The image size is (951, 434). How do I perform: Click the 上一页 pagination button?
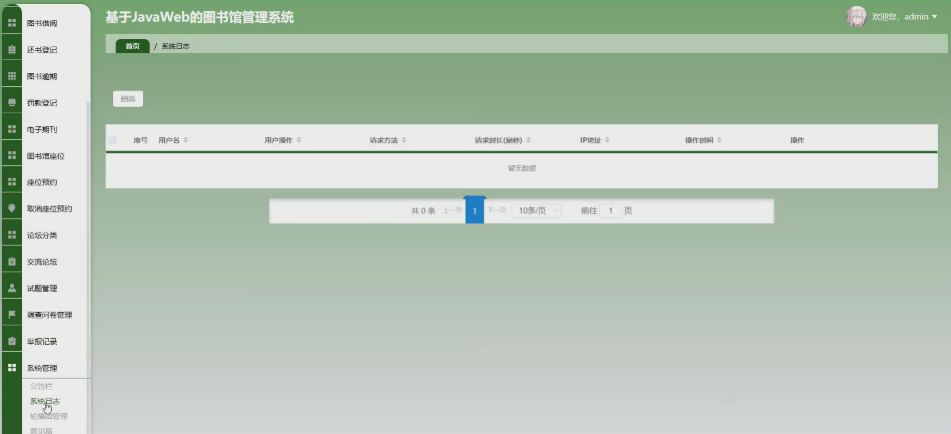(x=452, y=210)
